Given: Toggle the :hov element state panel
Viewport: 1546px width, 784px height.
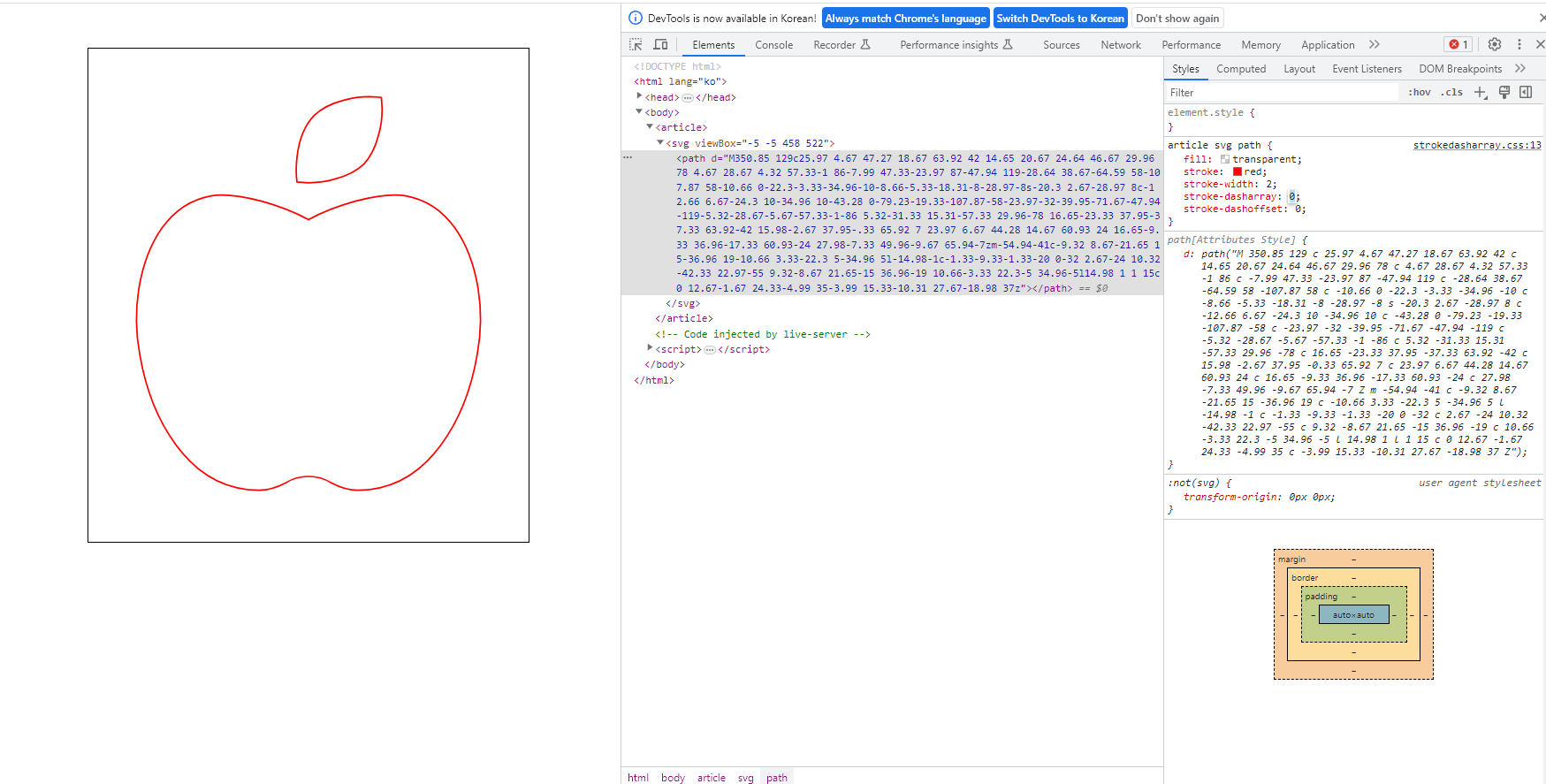Looking at the screenshot, I should (1420, 92).
